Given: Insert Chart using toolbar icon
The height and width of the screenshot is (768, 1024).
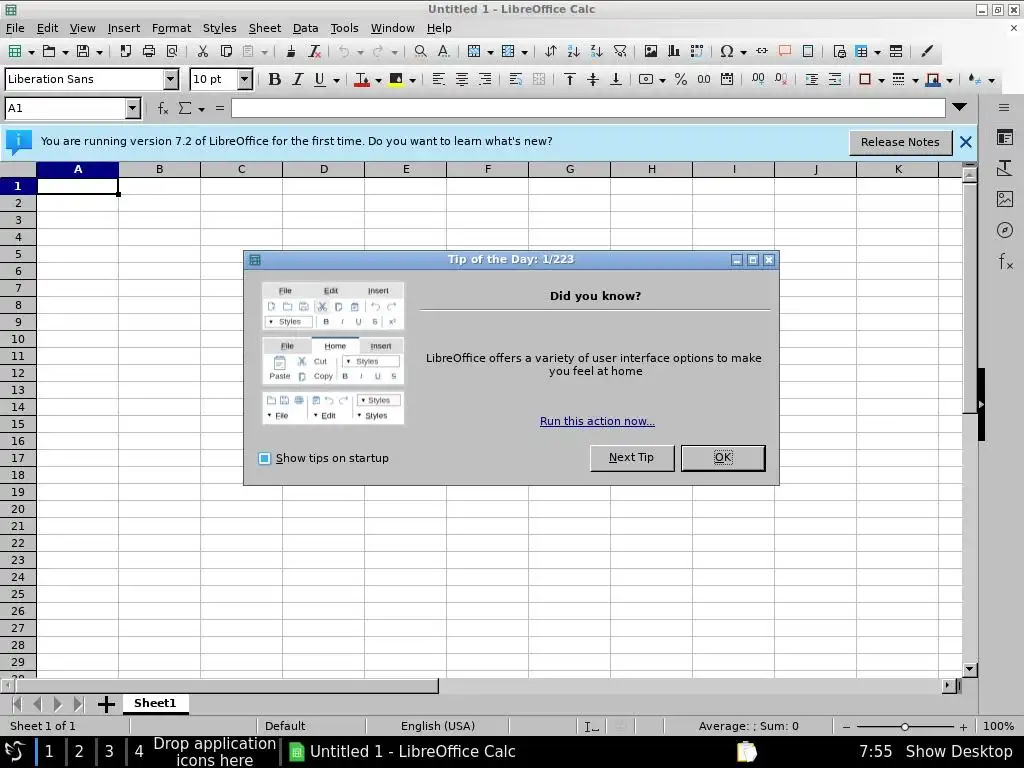Looking at the screenshot, I should pos(673,52).
